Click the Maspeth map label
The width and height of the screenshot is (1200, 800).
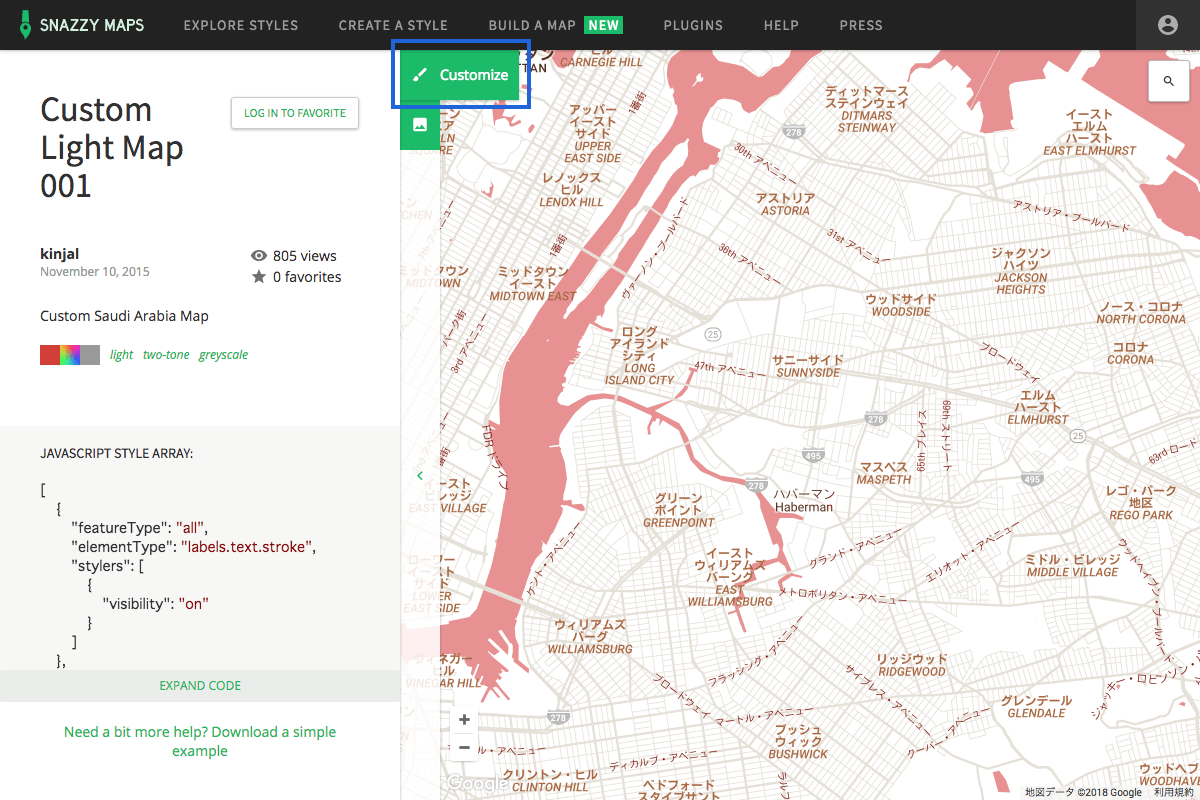(x=885, y=473)
